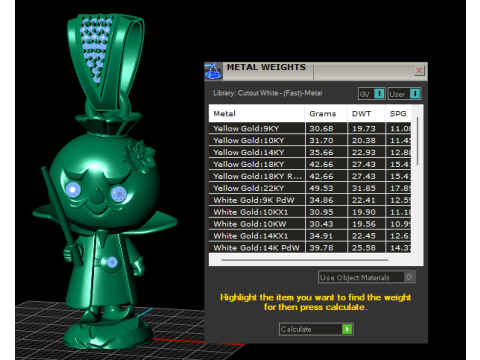Click the 31.85 DWT cell
The image size is (480, 360).
coord(366,188)
